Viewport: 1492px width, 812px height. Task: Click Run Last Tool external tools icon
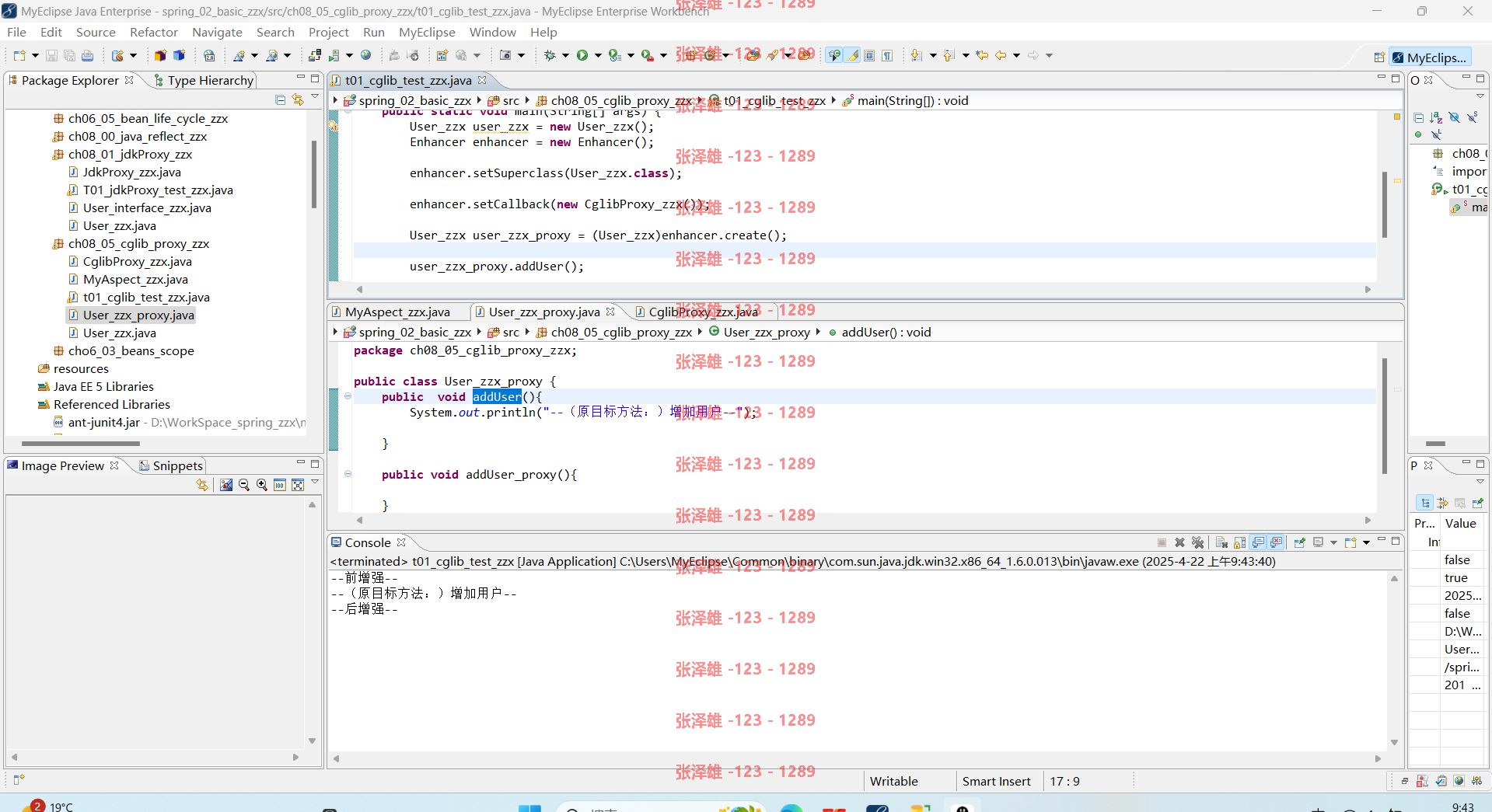click(647, 55)
